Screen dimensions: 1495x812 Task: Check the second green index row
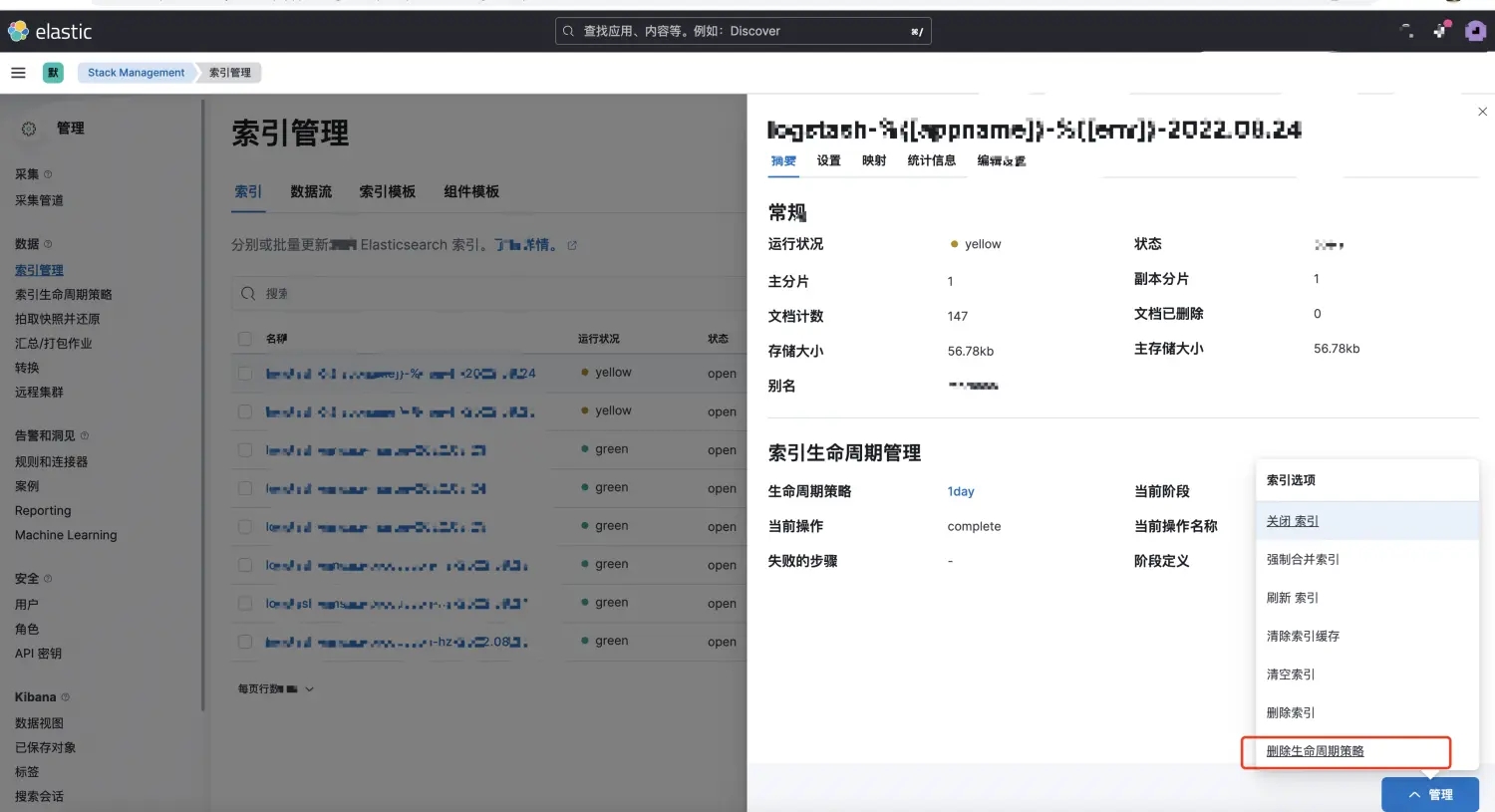click(x=245, y=488)
